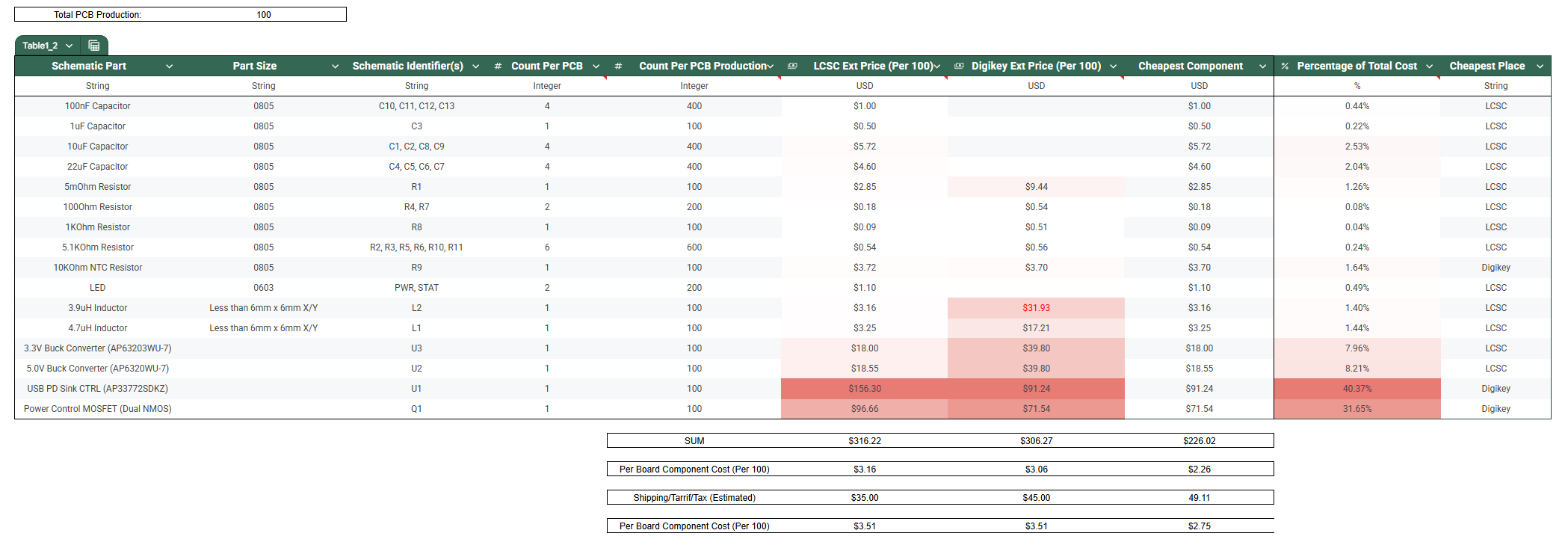This screenshot has width=1568, height=545.
Task: Click the percent icon beside Percentage of Total Cost
Action: tap(1285, 67)
